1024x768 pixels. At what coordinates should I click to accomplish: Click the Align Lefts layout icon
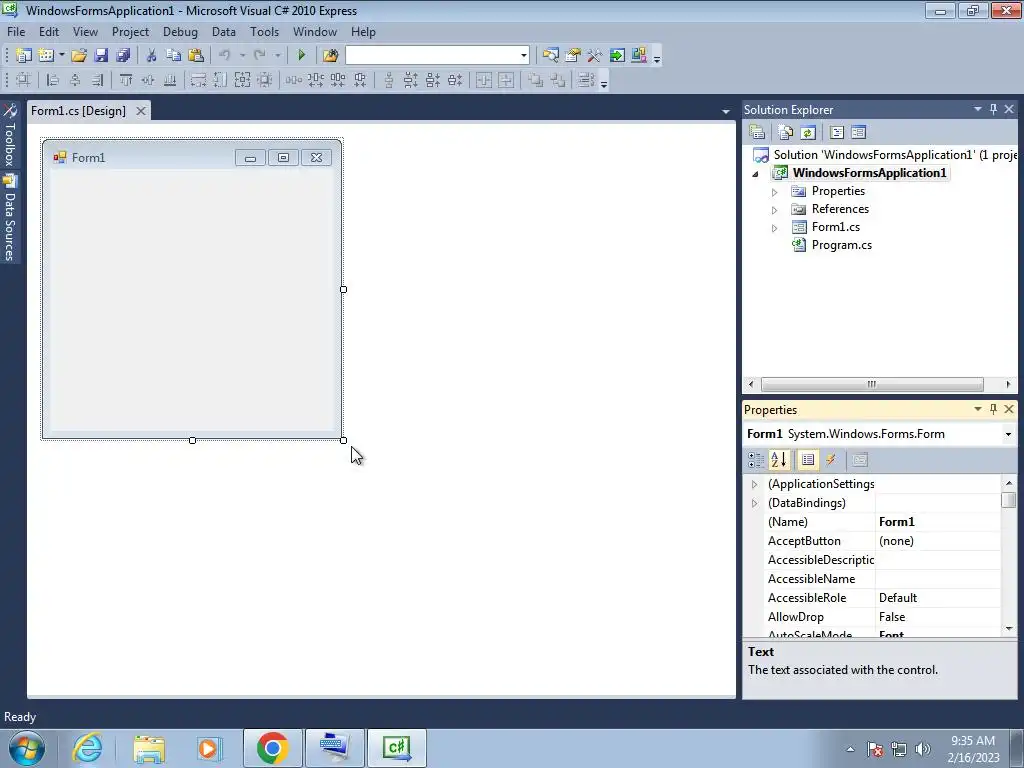tap(53, 80)
